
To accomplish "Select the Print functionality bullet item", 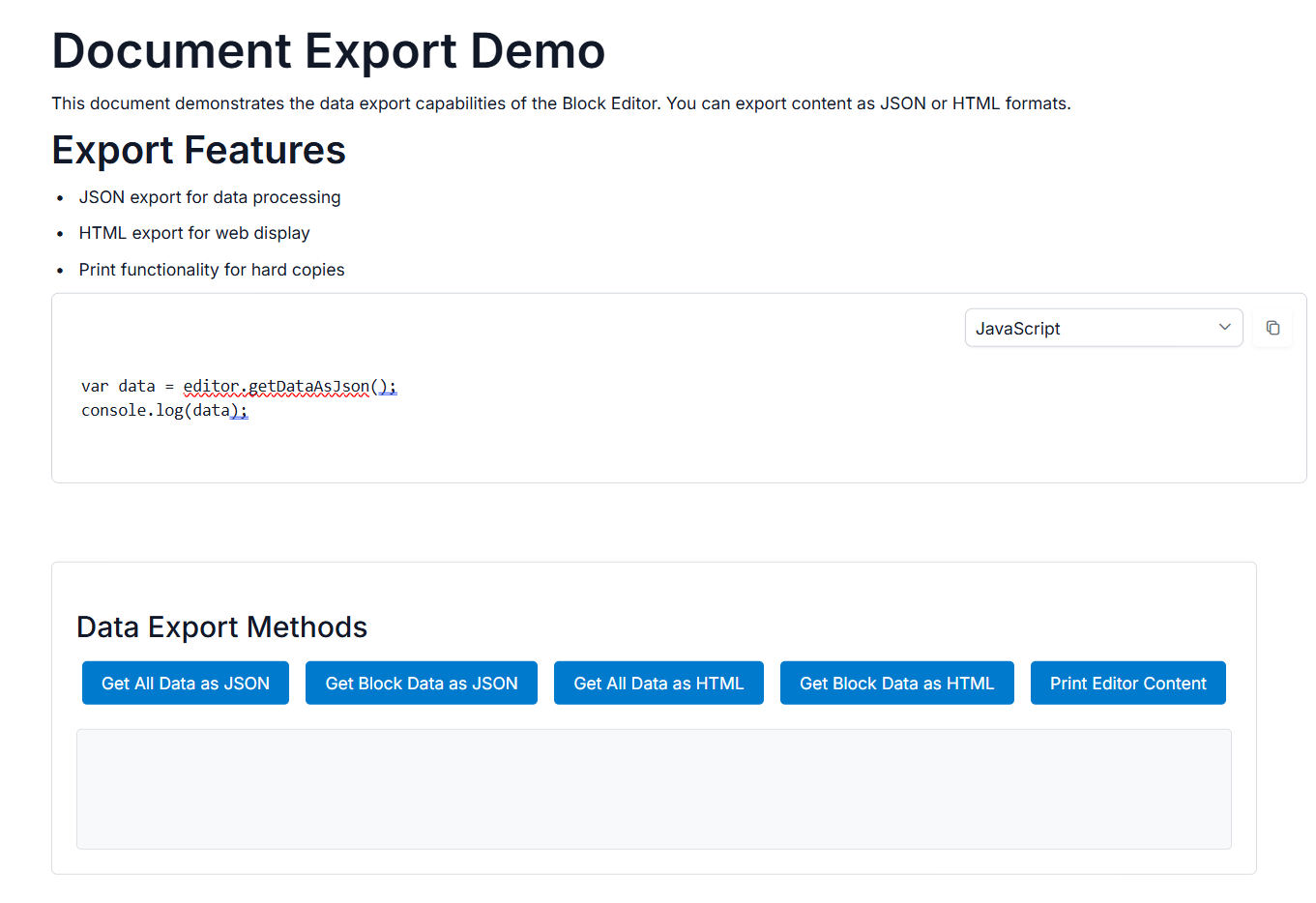I will pos(212,270).
